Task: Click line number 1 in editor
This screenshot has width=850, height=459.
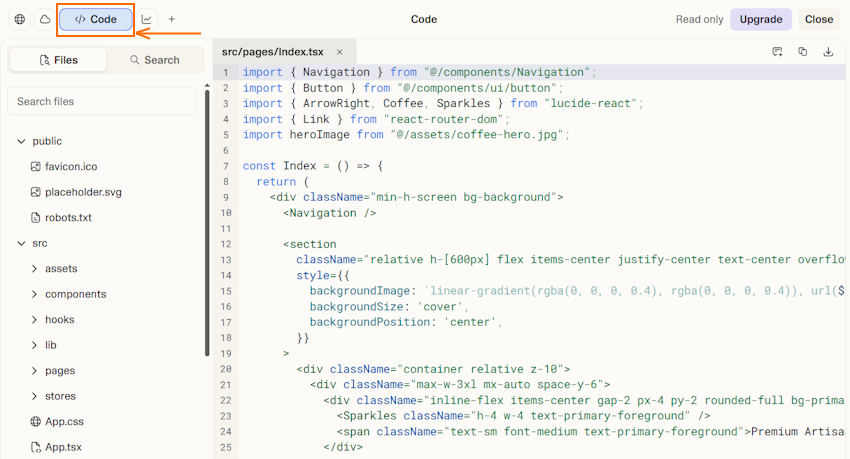Action: pos(226,73)
